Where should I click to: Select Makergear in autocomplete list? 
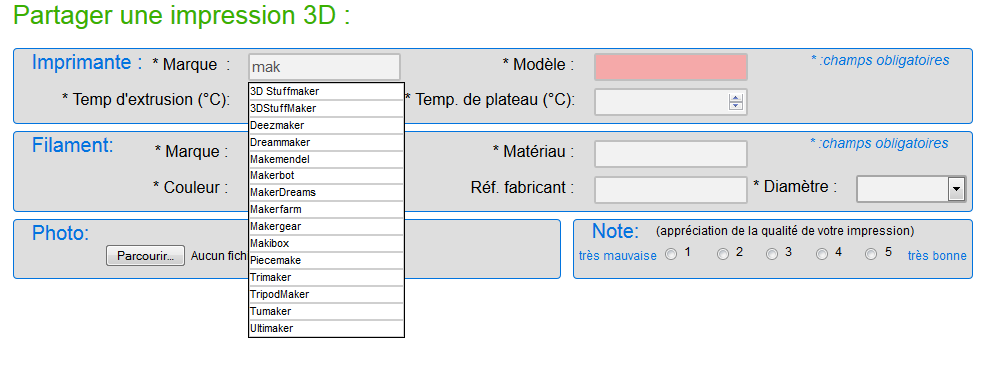coord(326,226)
